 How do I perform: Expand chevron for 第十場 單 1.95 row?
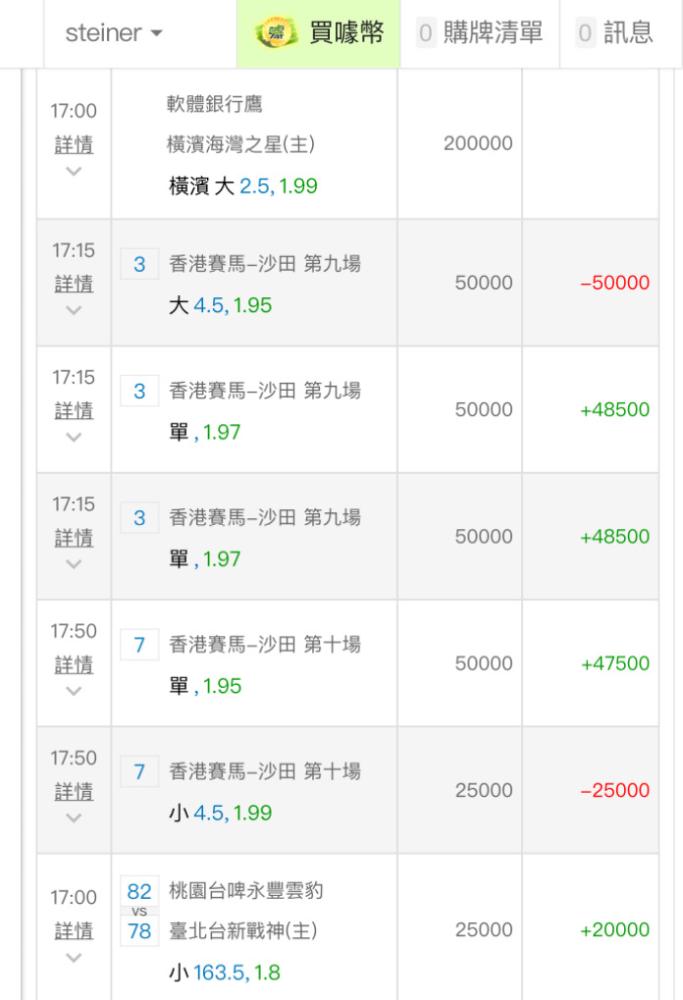74,691
